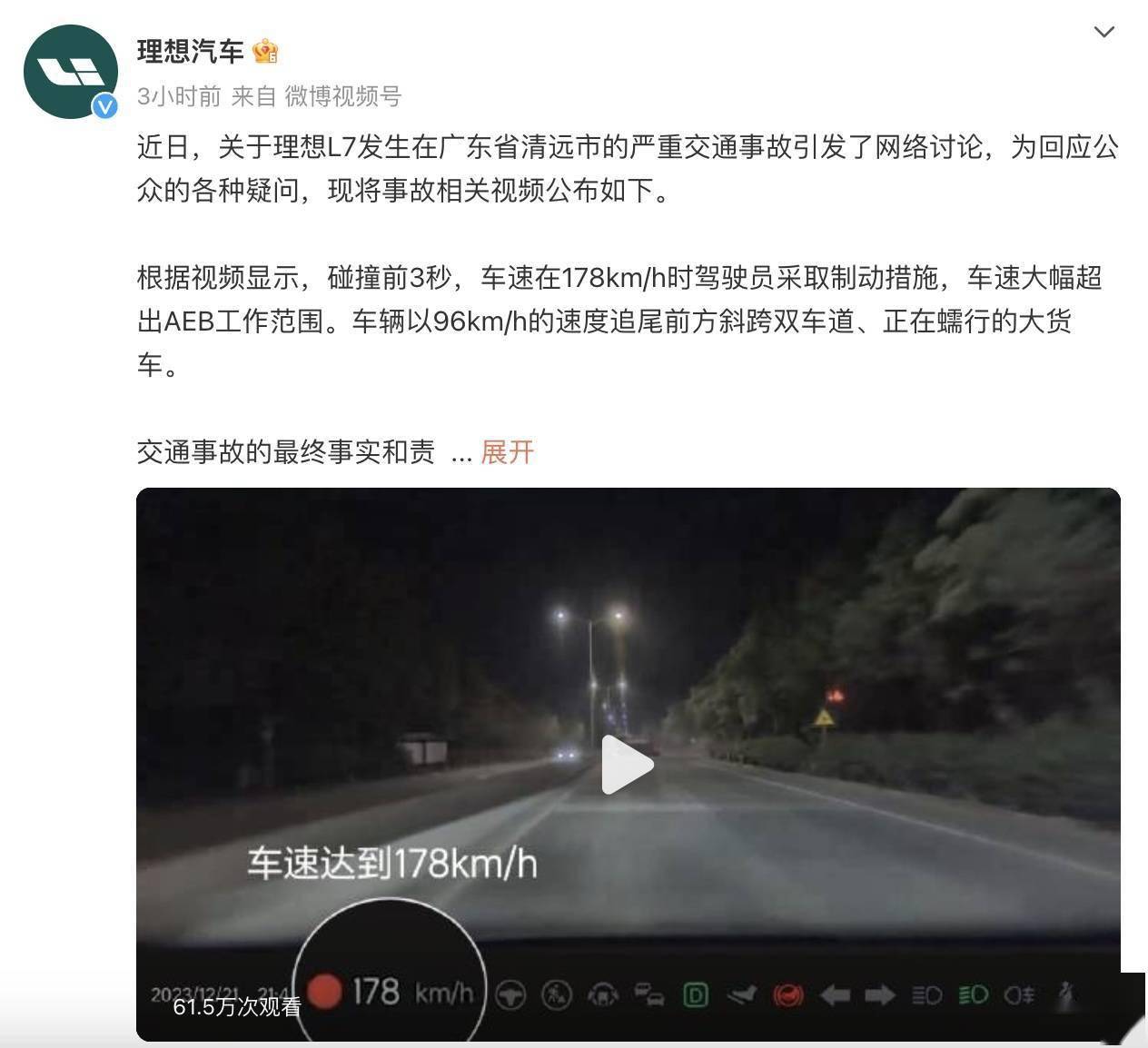Click the red recording dot indicator
Screen dimensions: 1148x1048
(325, 991)
